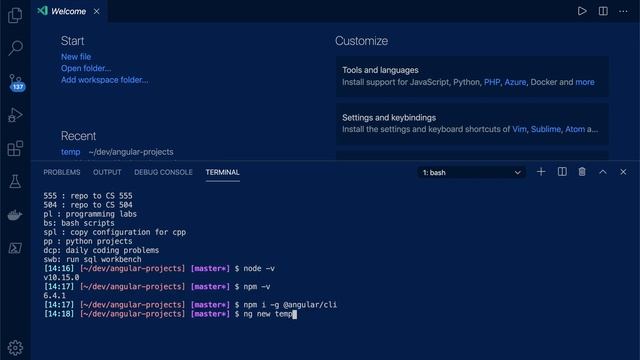
Task: Open the Manage settings gear
Action: tap(15, 348)
